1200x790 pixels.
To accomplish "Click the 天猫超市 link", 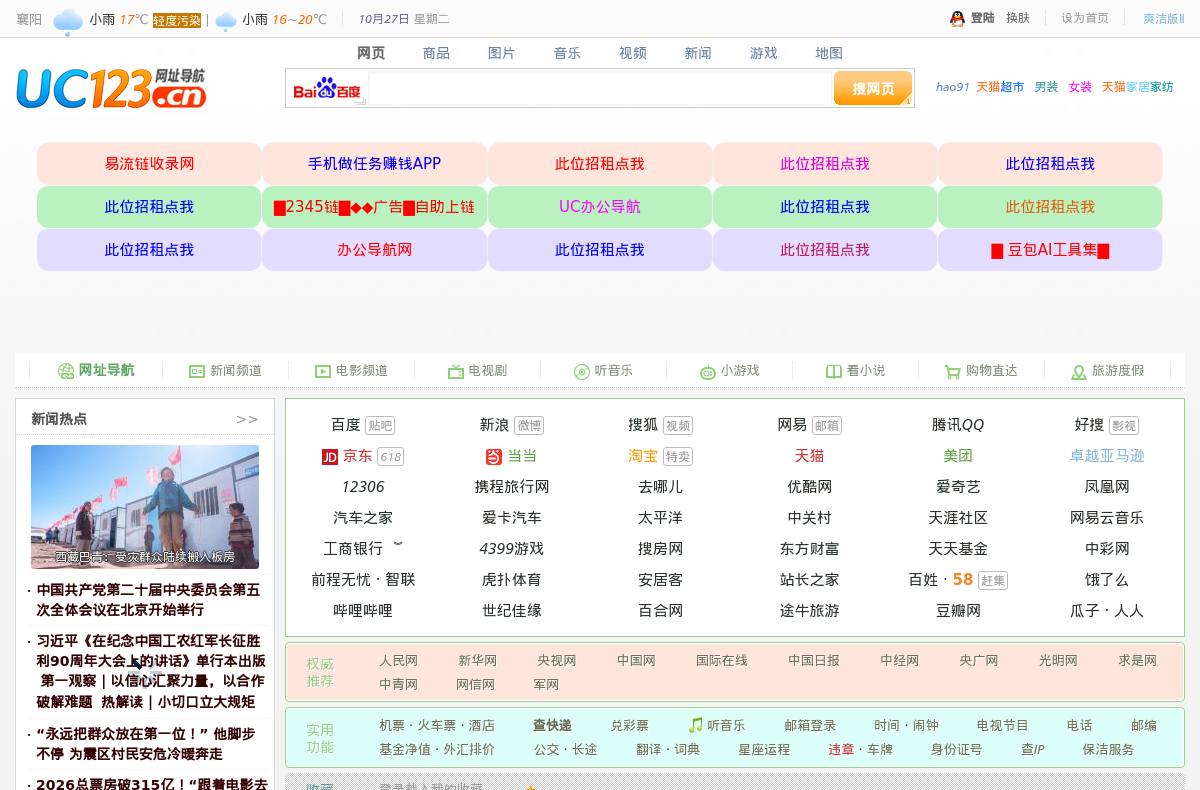I will pos(1000,87).
